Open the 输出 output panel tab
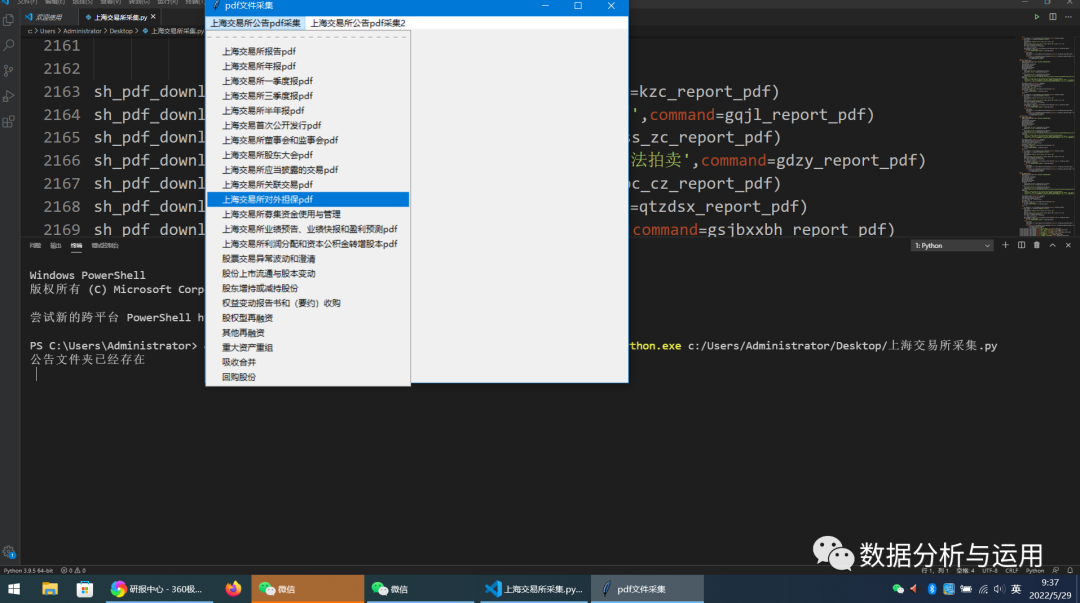Viewport: 1080px width, 603px height. pyautogui.click(x=56, y=245)
